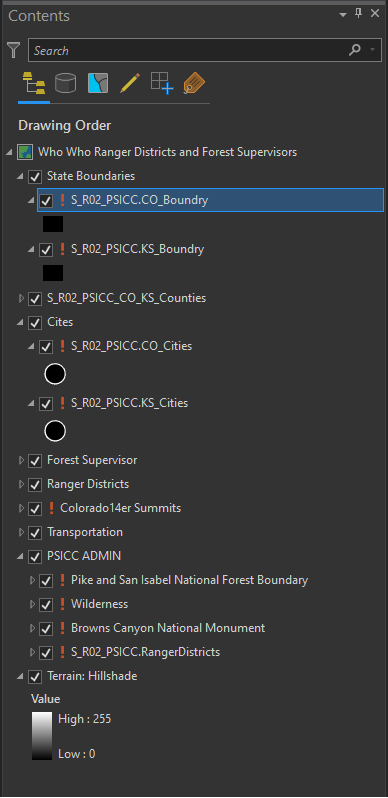Expand Forest Supervisor group
Image resolution: width=388 pixels, height=798 pixels.
(x=21, y=461)
